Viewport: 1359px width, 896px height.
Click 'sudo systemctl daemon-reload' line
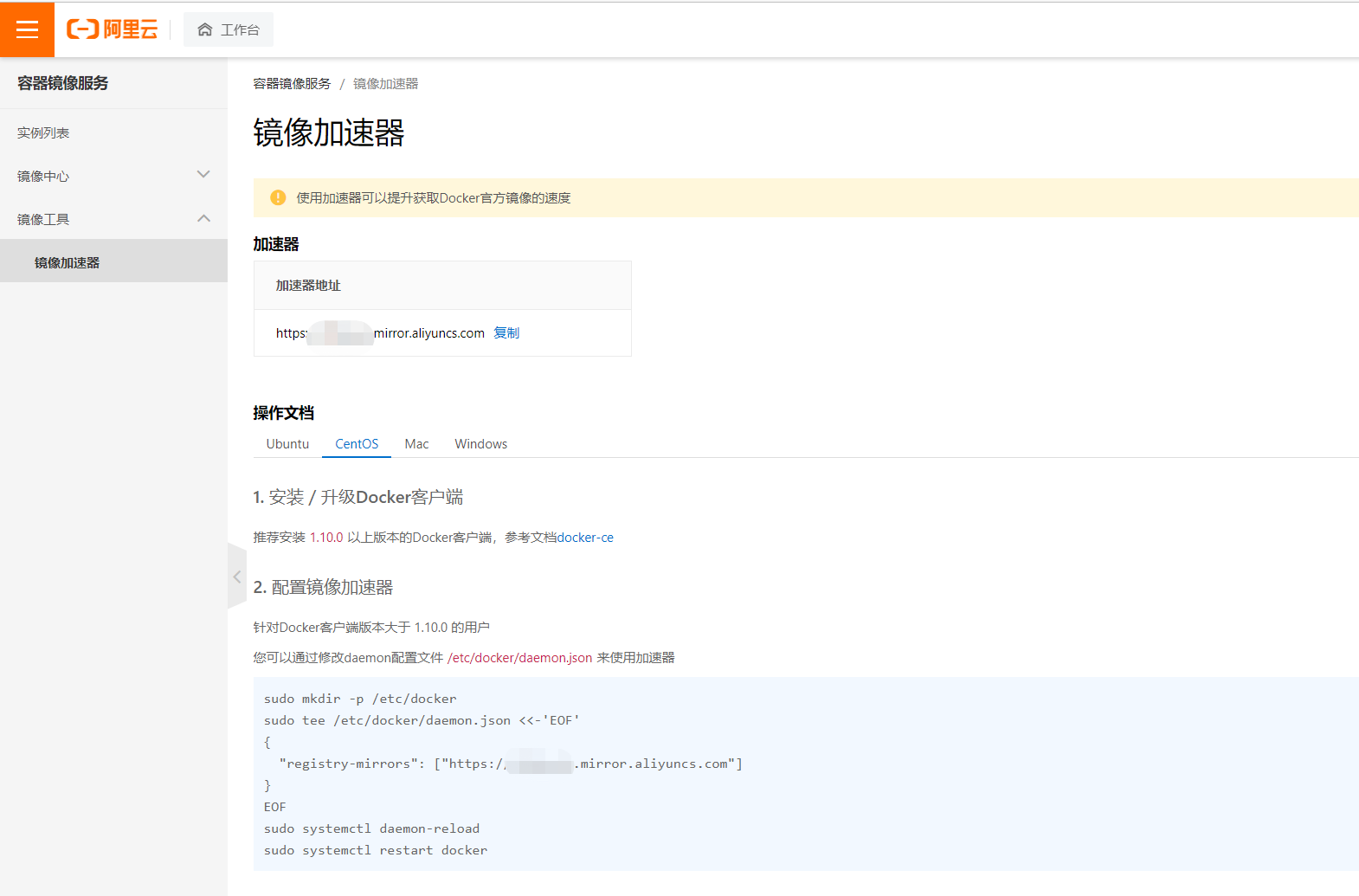click(371, 828)
